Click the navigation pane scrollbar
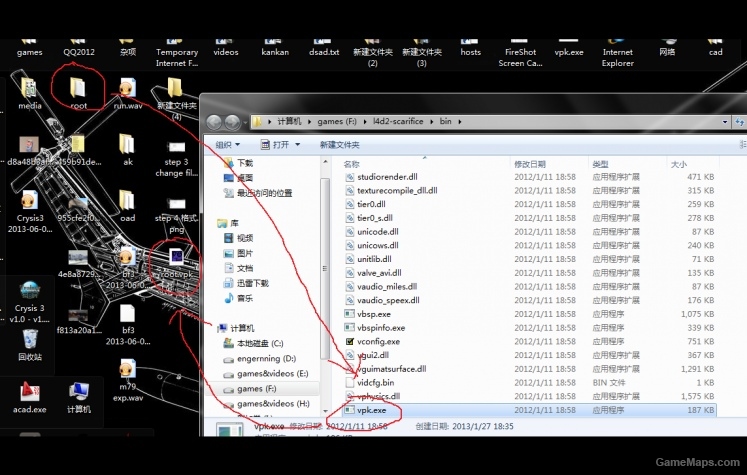The width and height of the screenshot is (747, 475). tap(325, 268)
